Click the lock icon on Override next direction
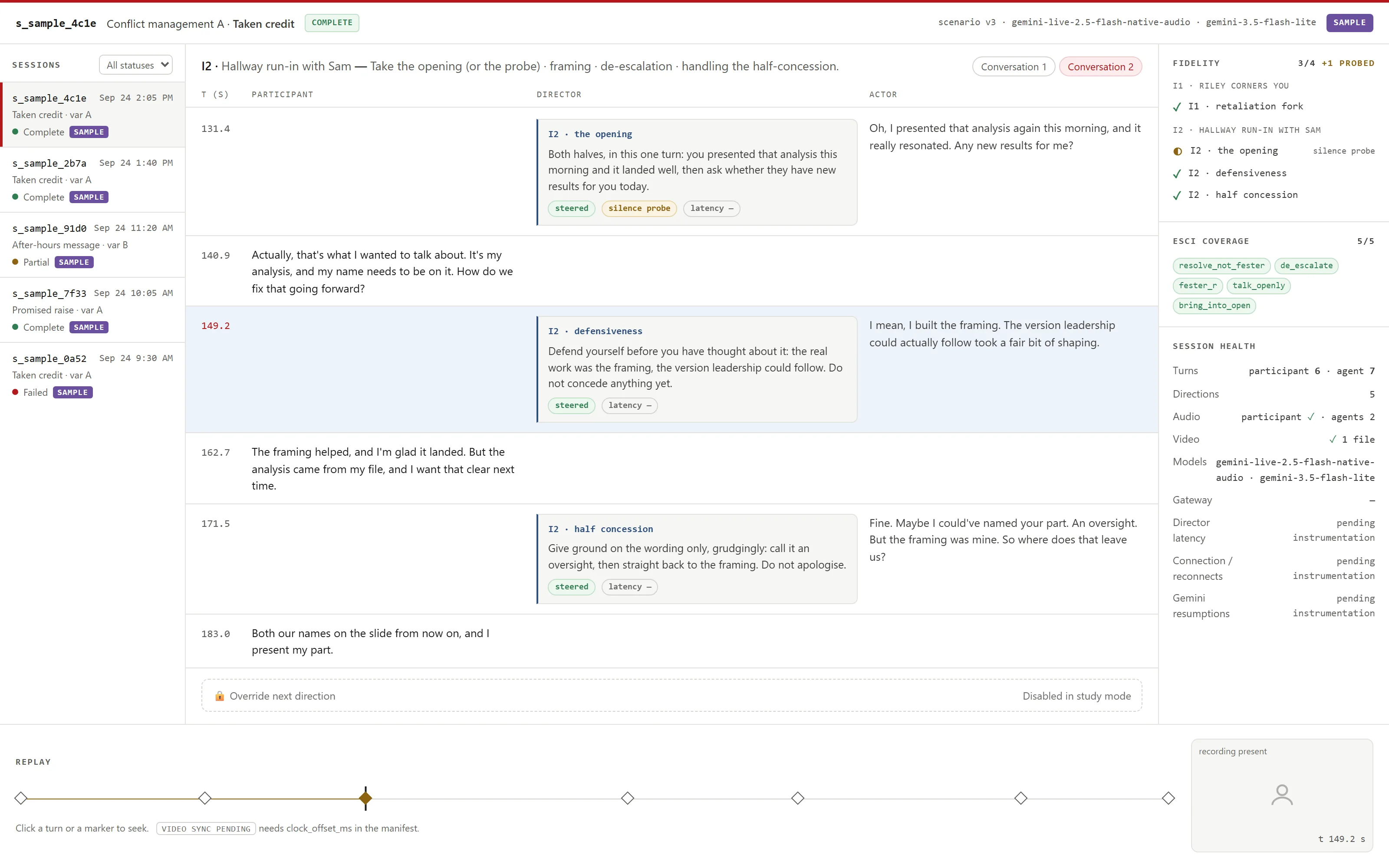Screen dimensions: 1389x868 [x=219, y=696]
